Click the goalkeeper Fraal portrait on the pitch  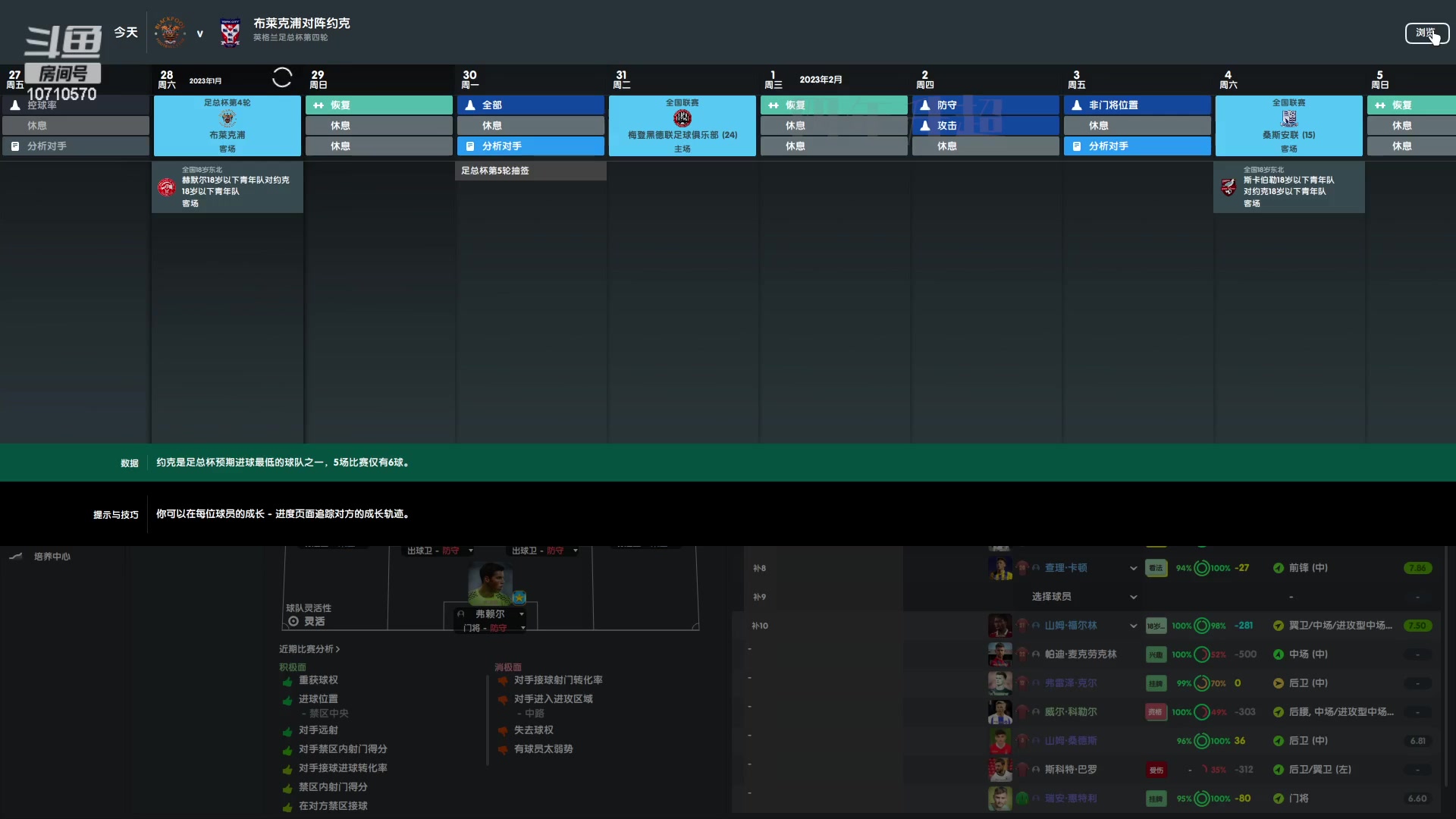click(x=490, y=582)
